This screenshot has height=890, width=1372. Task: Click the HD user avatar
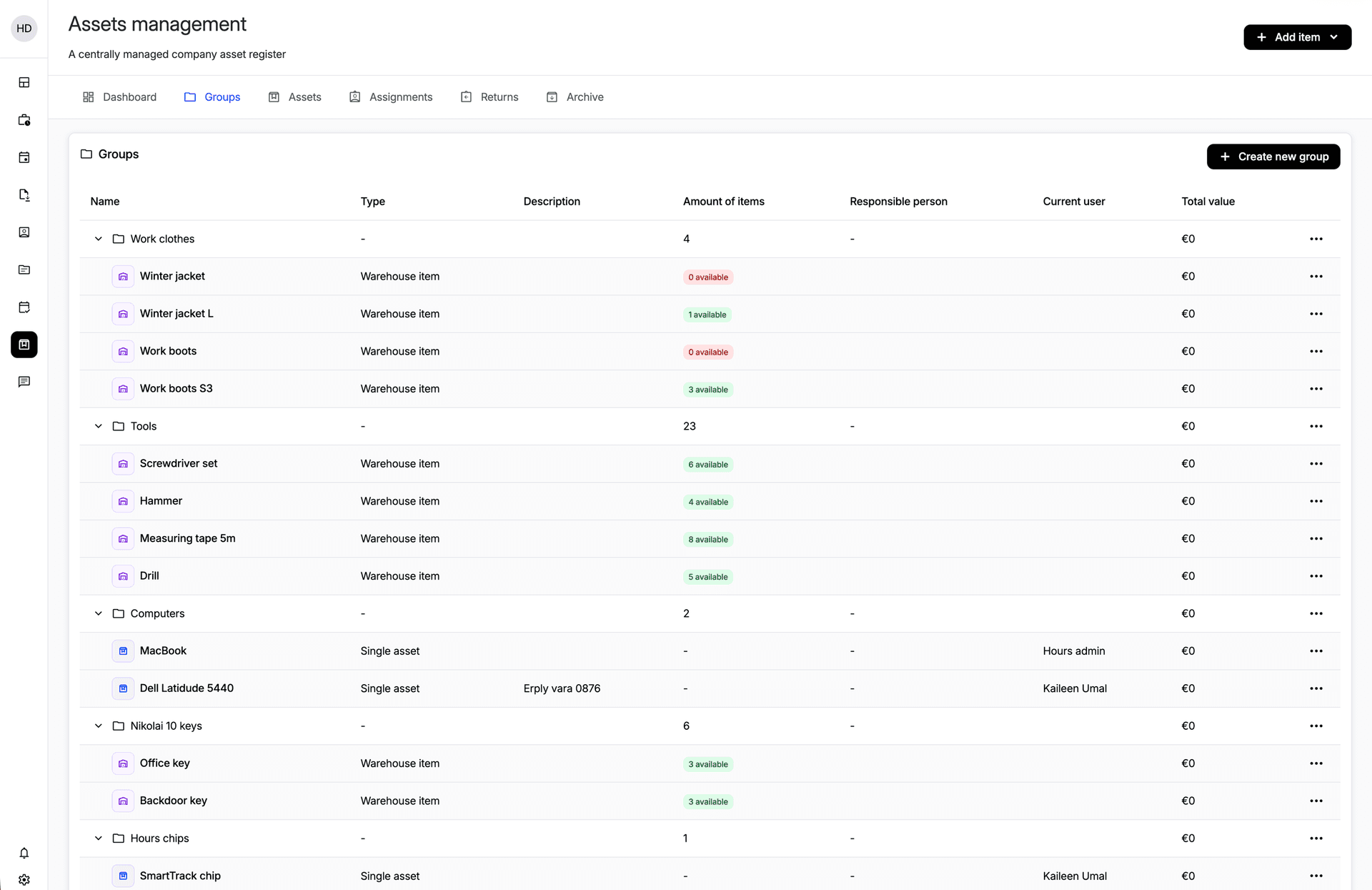(x=24, y=29)
